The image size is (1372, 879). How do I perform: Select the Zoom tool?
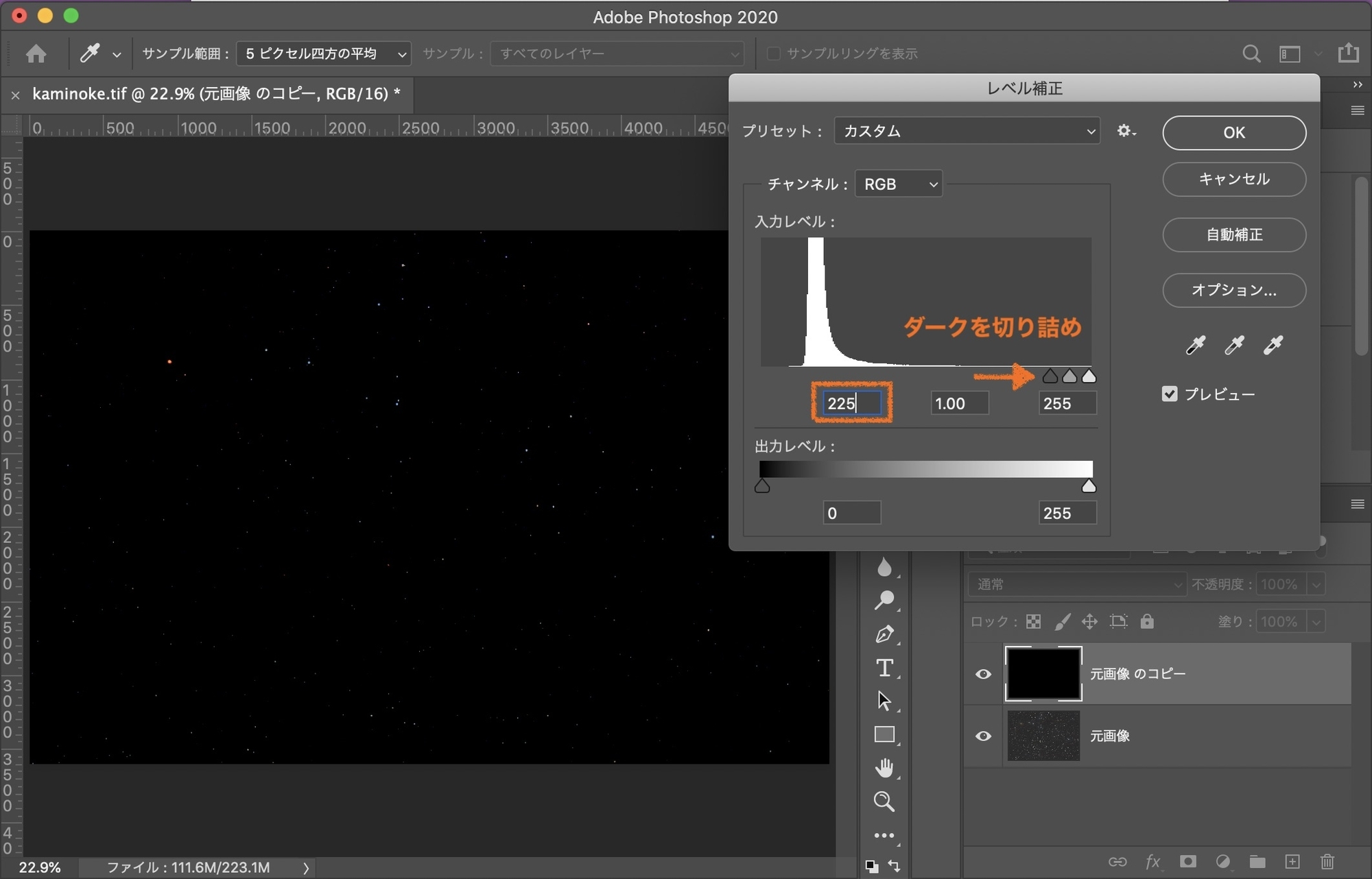pos(884,802)
